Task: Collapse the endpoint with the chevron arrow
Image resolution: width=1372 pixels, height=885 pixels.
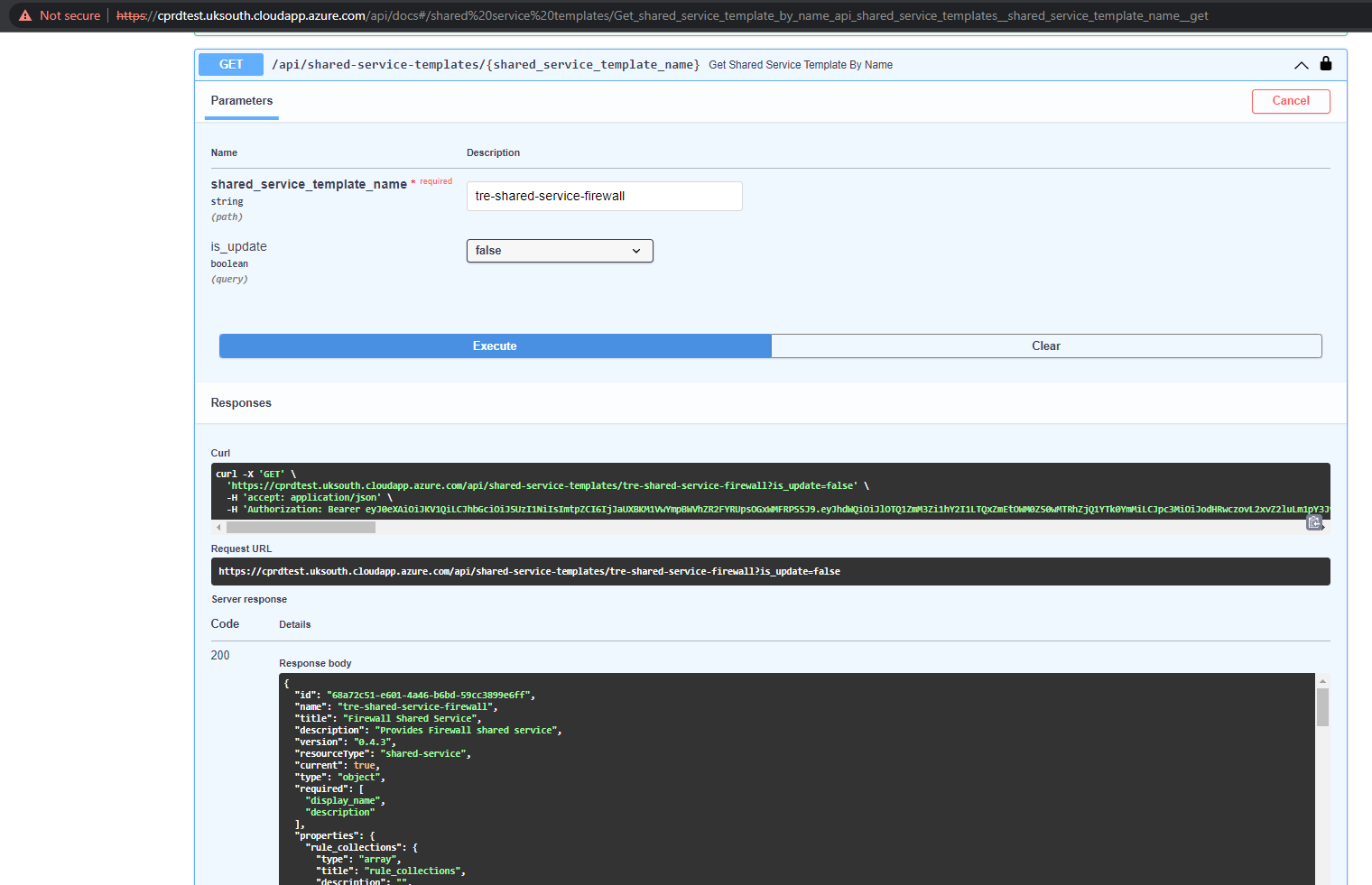Action: pyautogui.click(x=1301, y=64)
